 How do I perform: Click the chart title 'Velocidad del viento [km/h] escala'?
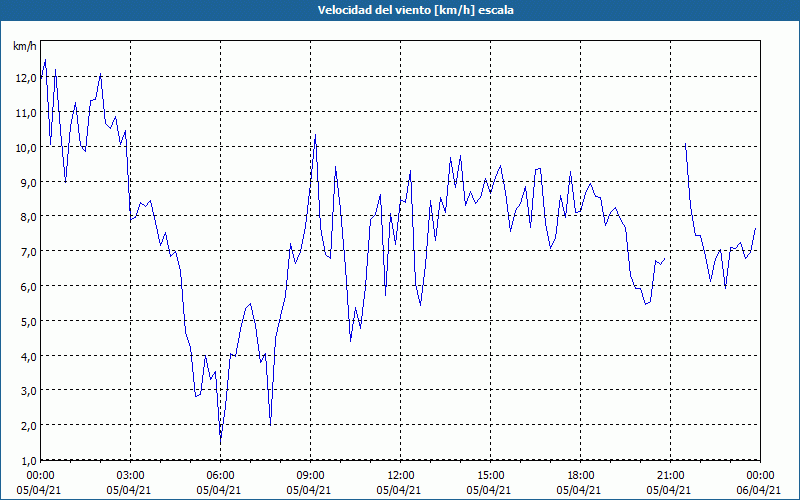(x=415, y=10)
